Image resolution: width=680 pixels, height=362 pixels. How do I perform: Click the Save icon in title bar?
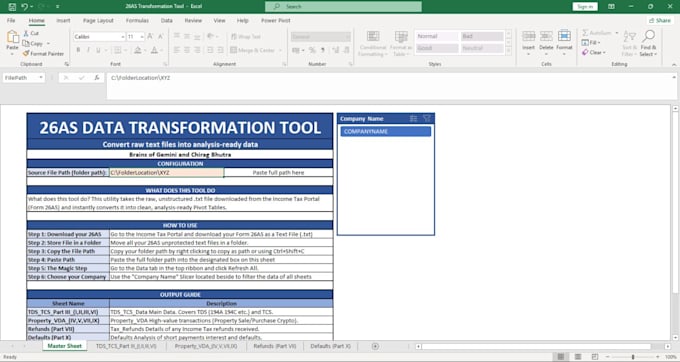point(12,7)
